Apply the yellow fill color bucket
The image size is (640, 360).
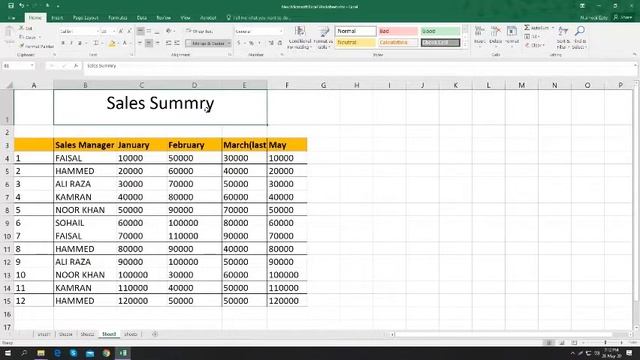[112, 43]
